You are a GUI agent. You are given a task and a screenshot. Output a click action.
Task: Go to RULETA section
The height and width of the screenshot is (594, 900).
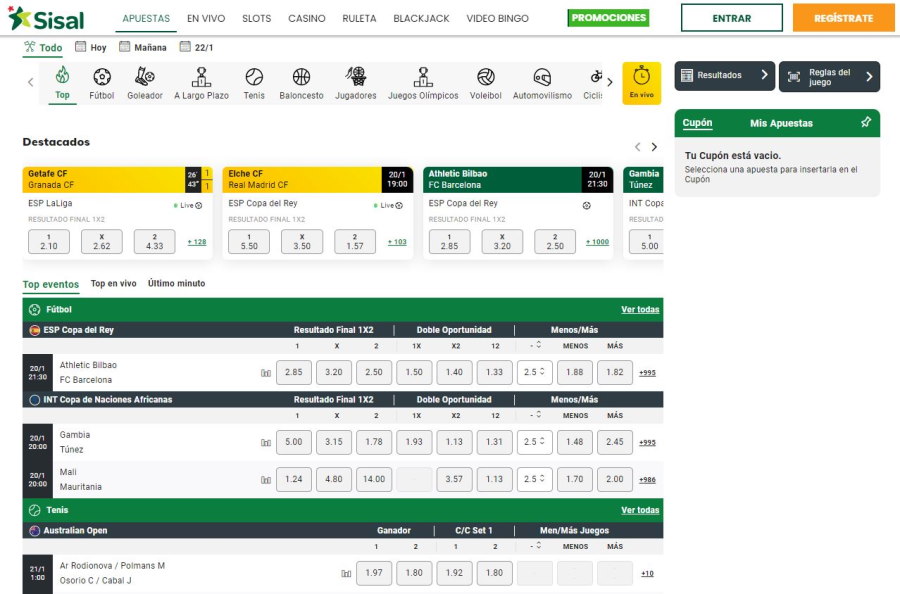pyautogui.click(x=359, y=18)
